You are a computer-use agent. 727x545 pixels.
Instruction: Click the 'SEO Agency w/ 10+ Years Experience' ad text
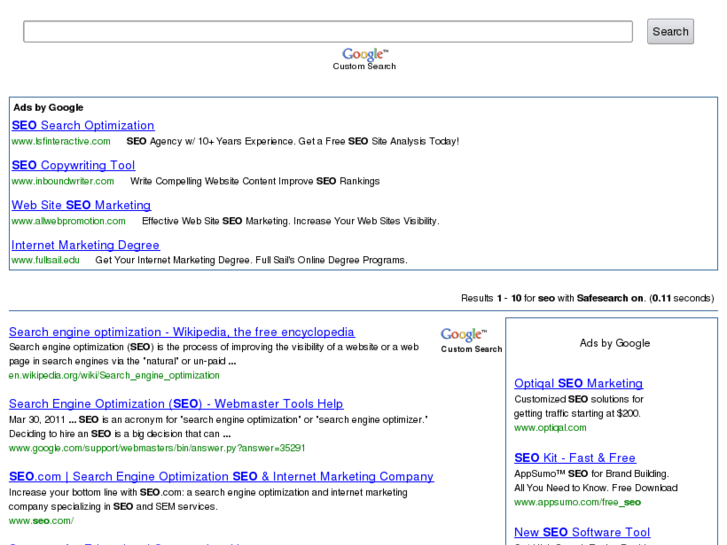[x=293, y=141]
